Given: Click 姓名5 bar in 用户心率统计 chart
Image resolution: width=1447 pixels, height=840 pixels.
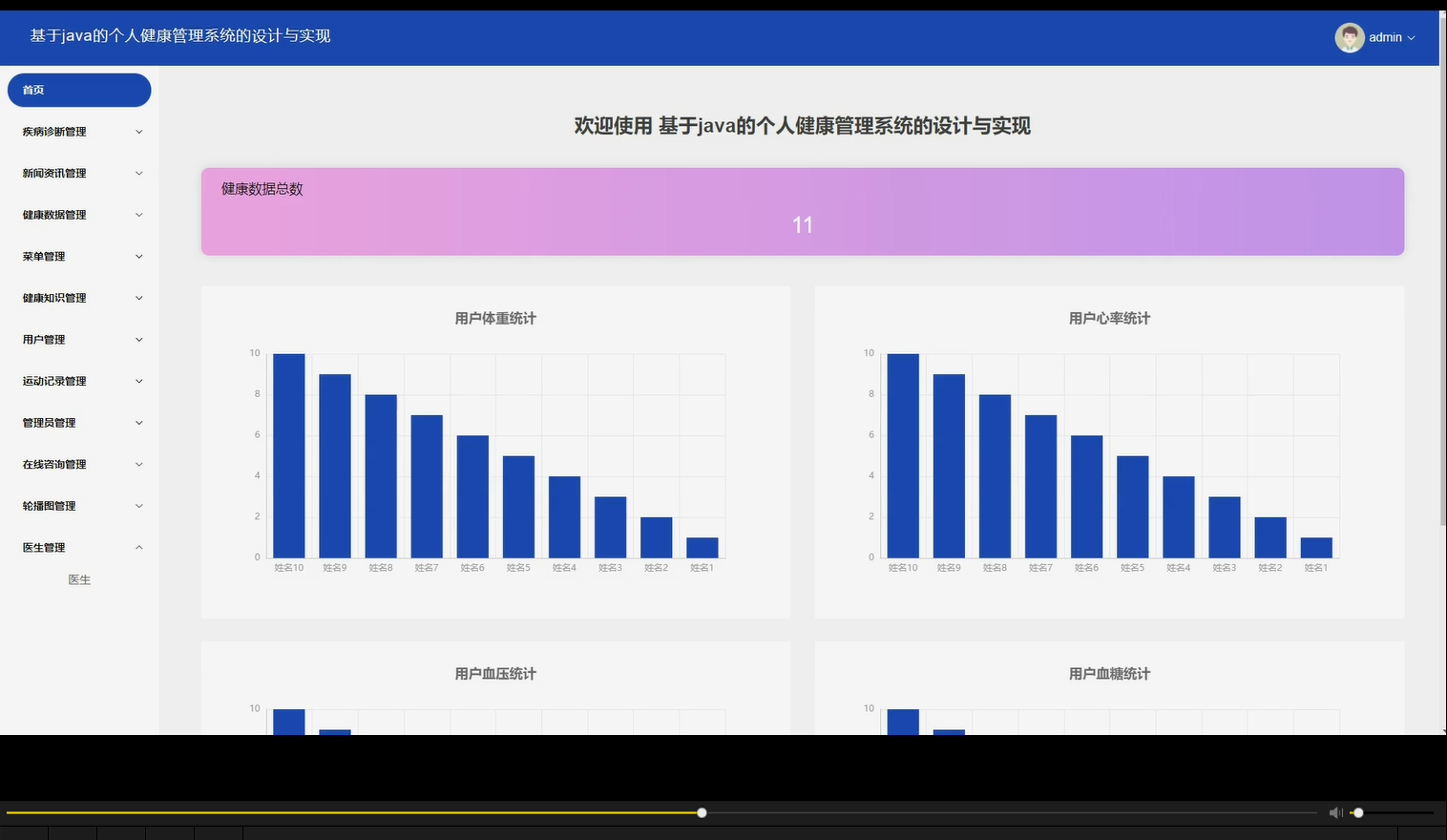Looking at the screenshot, I should pos(1133,507).
